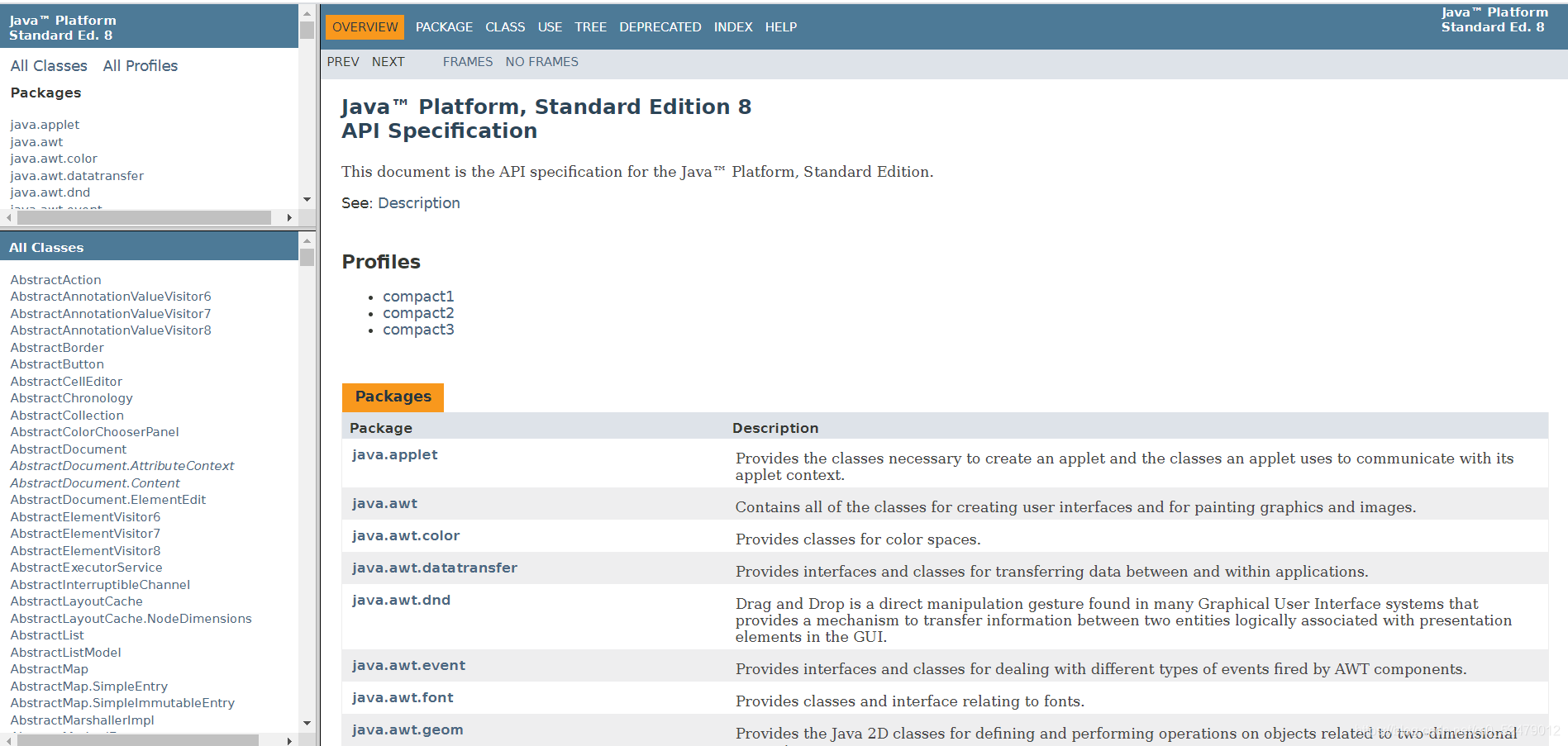
Task: Open the DEPRECATED navigation link
Action: pyautogui.click(x=660, y=27)
